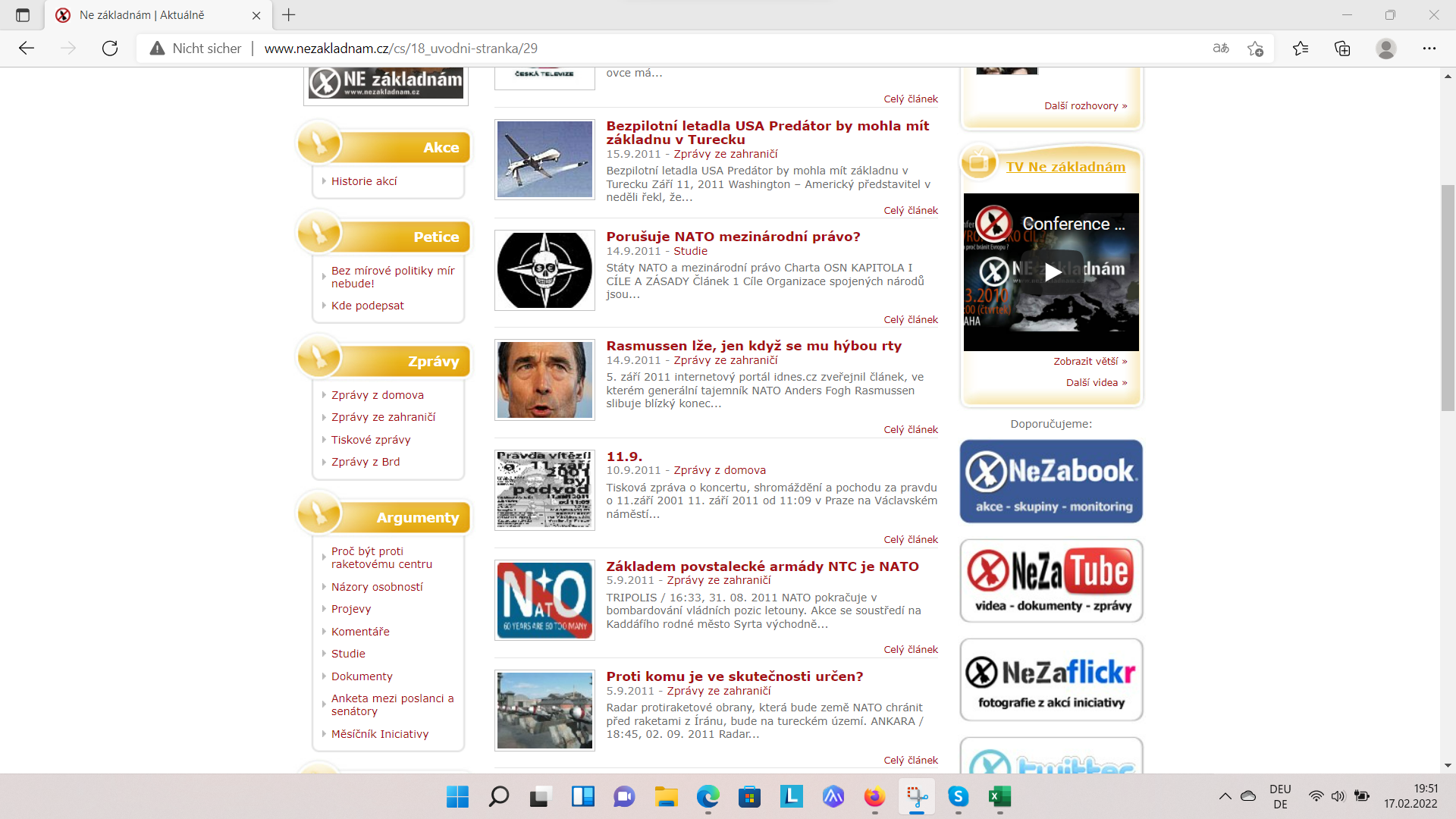Open Dokumenty link

[x=362, y=676]
